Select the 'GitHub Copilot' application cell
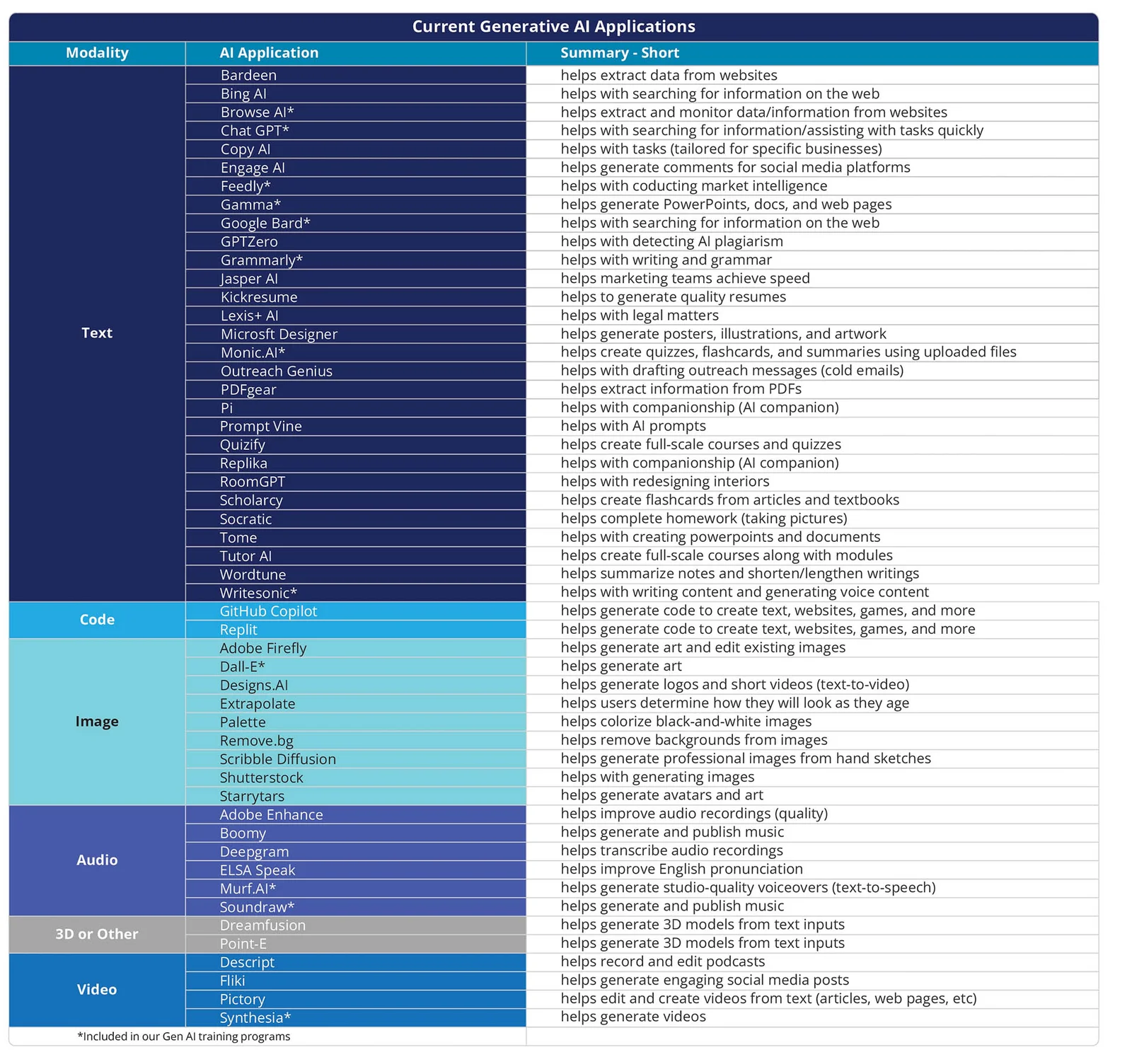Screen dimensions: 1132x1064 click(x=356, y=611)
